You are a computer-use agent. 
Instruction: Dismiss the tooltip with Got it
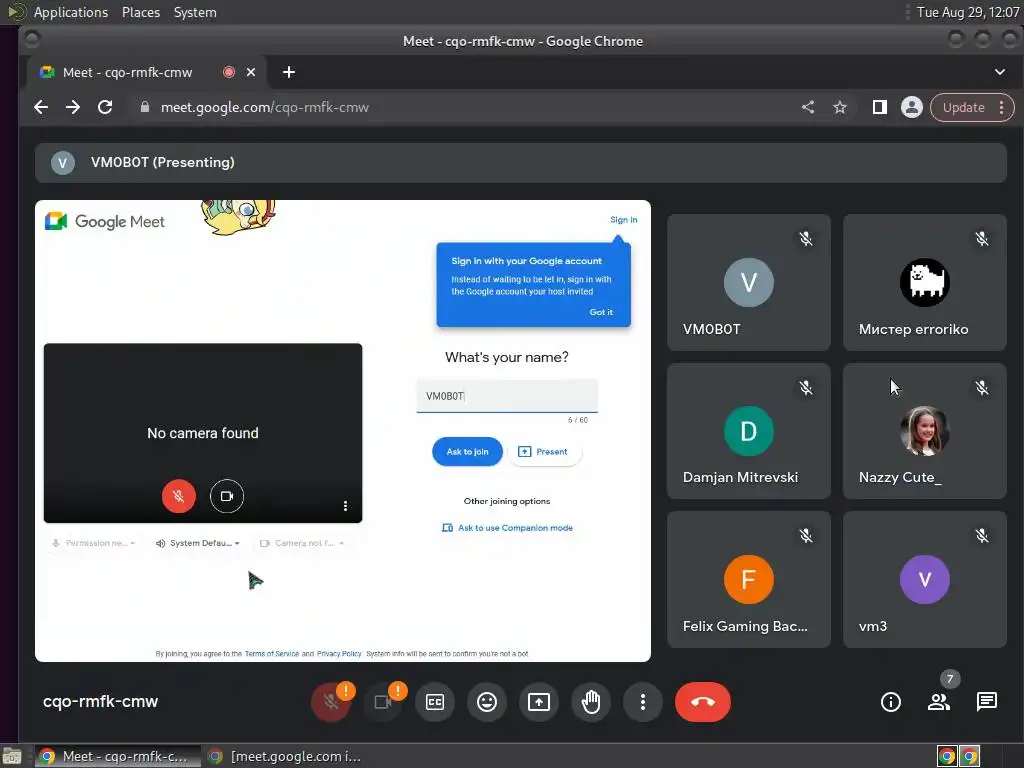[601, 312]
